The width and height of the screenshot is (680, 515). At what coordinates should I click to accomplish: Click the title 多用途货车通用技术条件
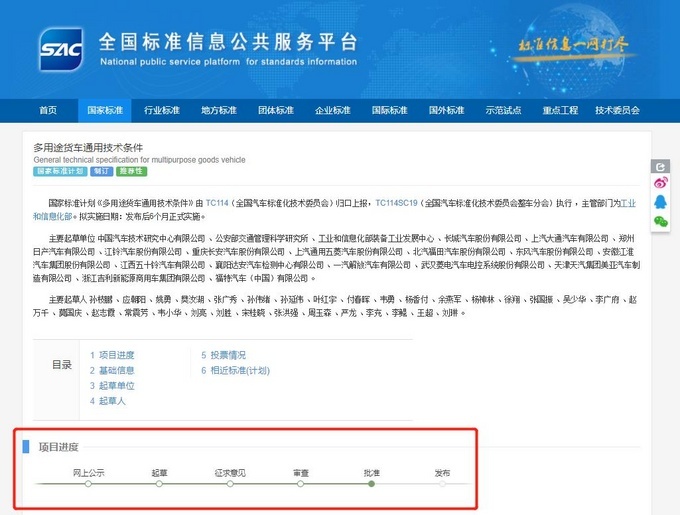coord(88,147)
